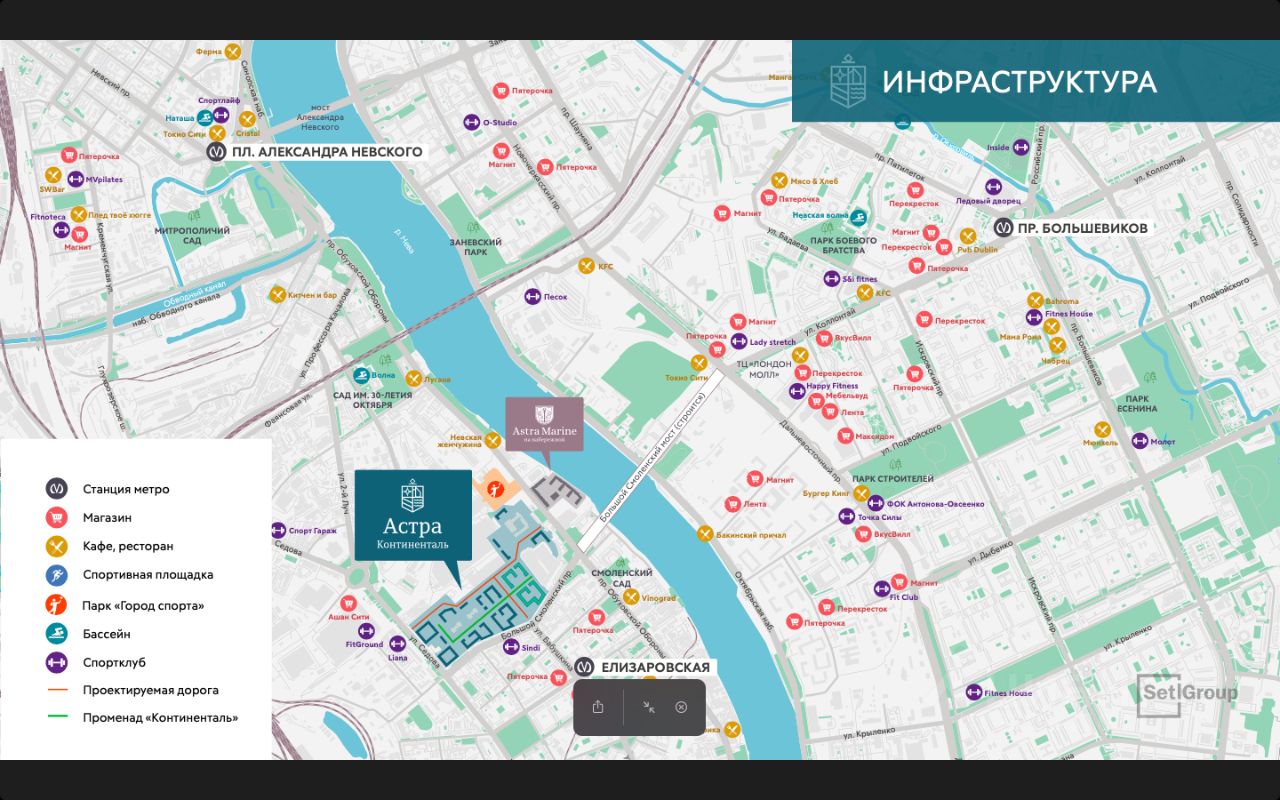Click the Vinograd cafe marker
1280x800 pixels.
[631, 597]
